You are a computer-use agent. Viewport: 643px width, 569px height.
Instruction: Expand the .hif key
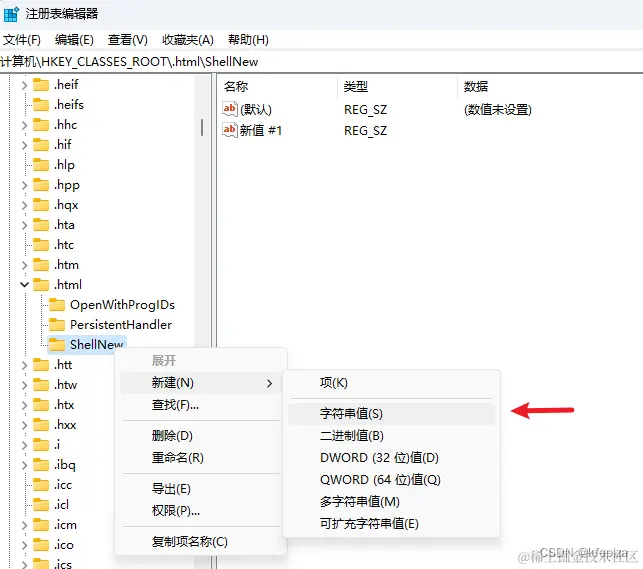[x=25, y=145]
